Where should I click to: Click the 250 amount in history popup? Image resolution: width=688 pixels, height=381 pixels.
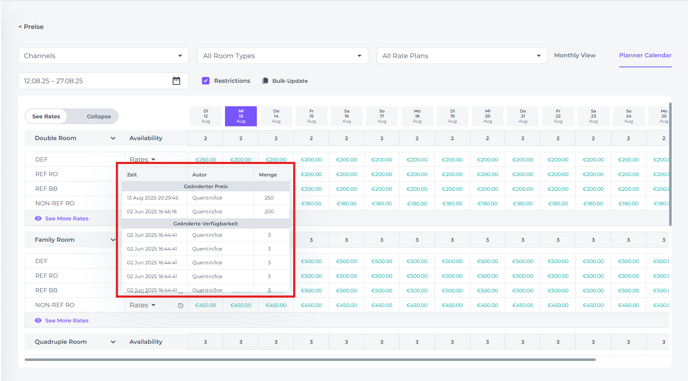coord(269,198)
